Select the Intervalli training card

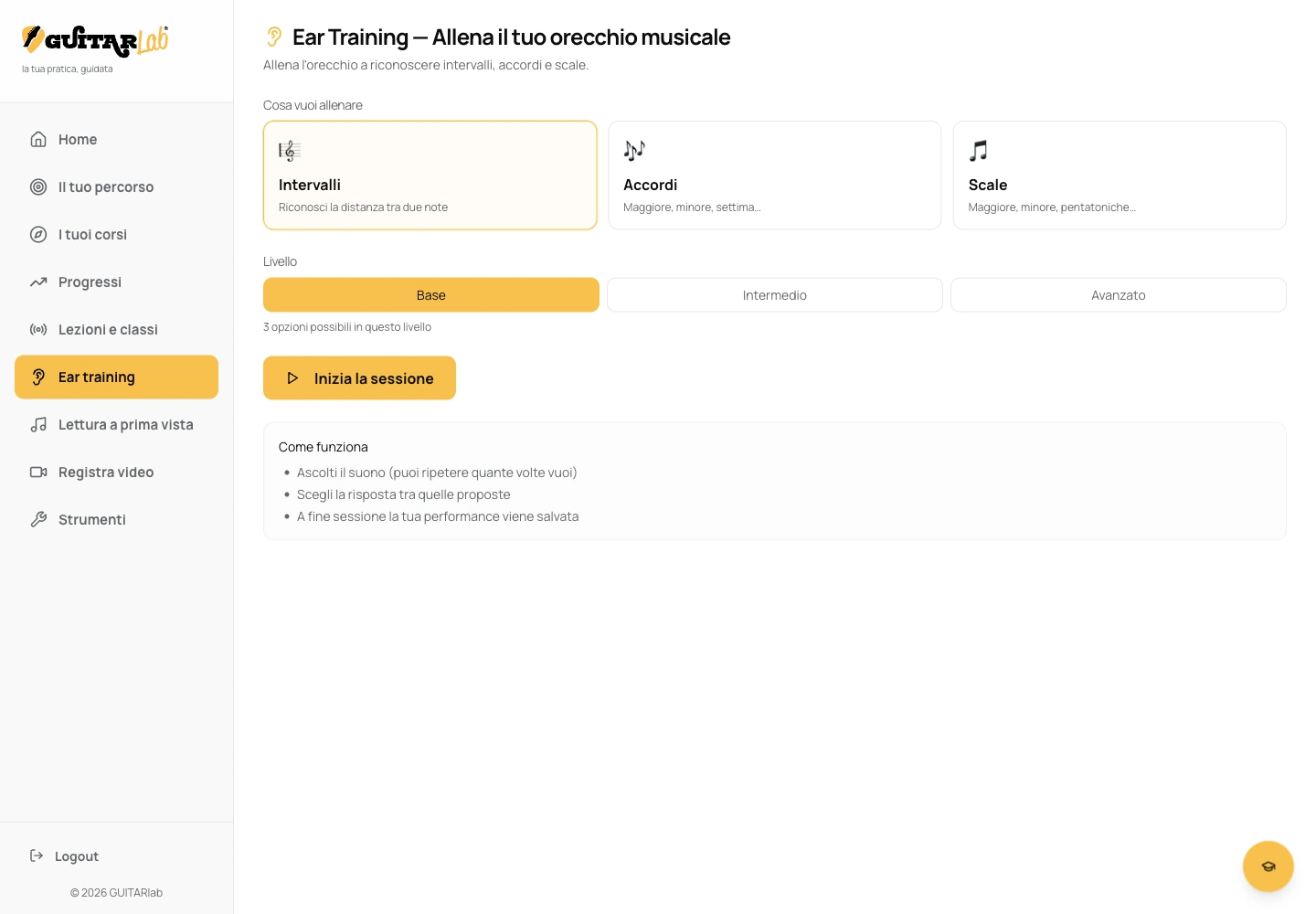click(x=430, y=175)
